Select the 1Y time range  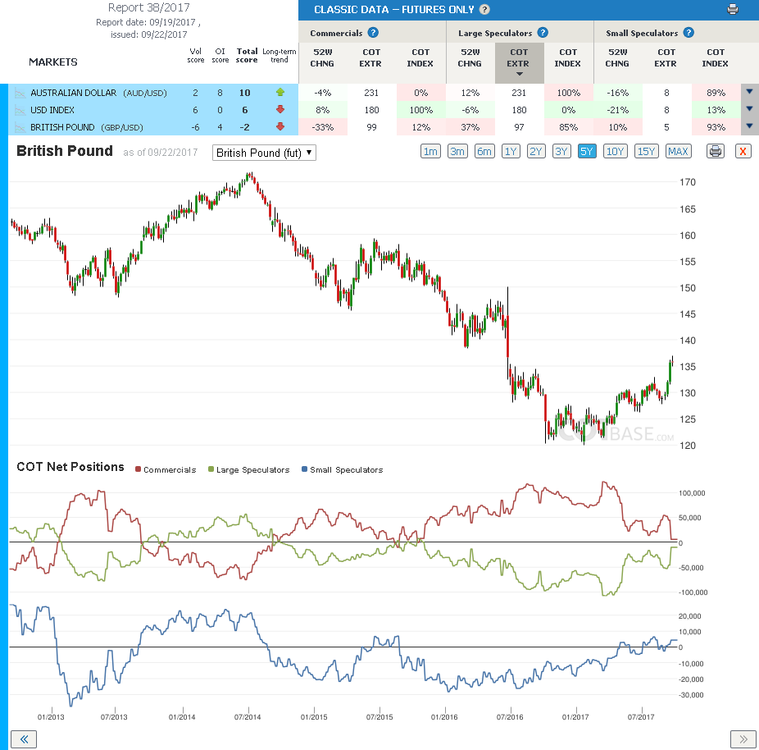click(511, 152)
